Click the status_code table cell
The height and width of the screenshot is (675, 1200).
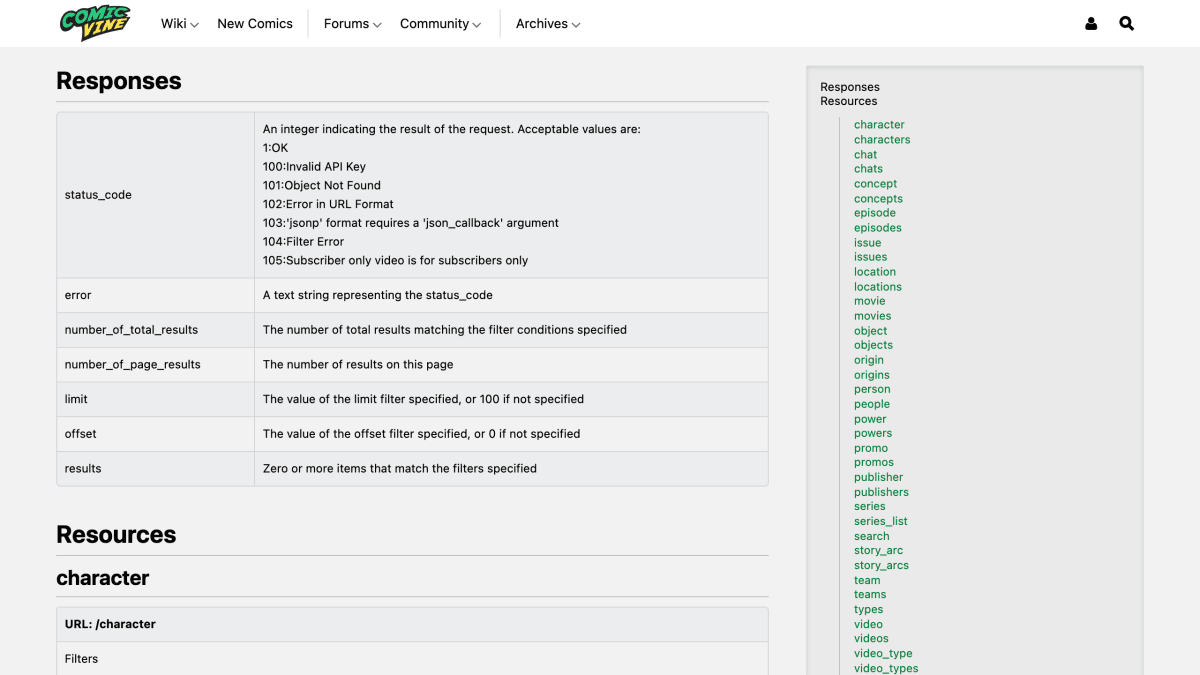tap(155, 195)
